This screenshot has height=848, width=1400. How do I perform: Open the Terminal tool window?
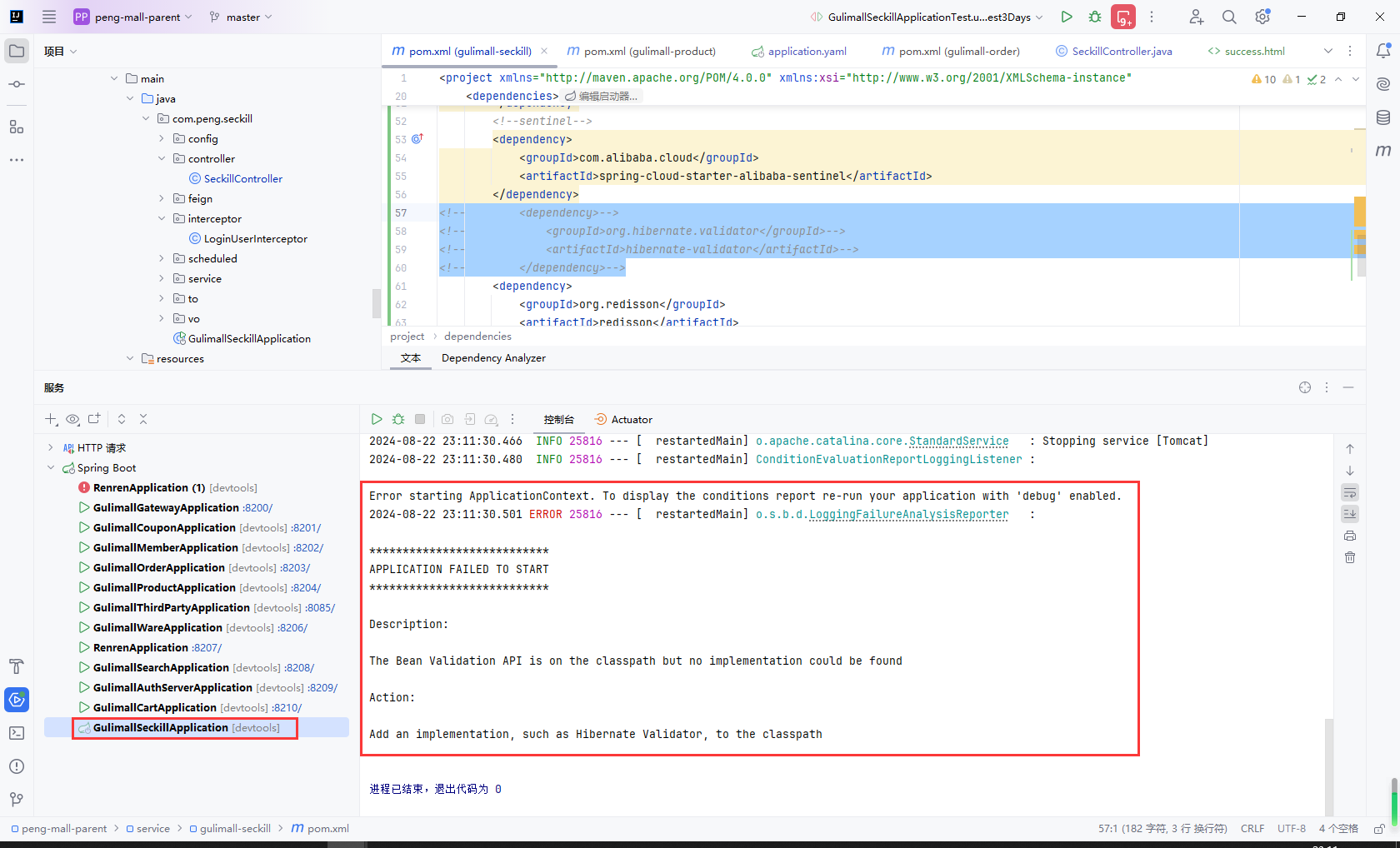click(17, 733)
